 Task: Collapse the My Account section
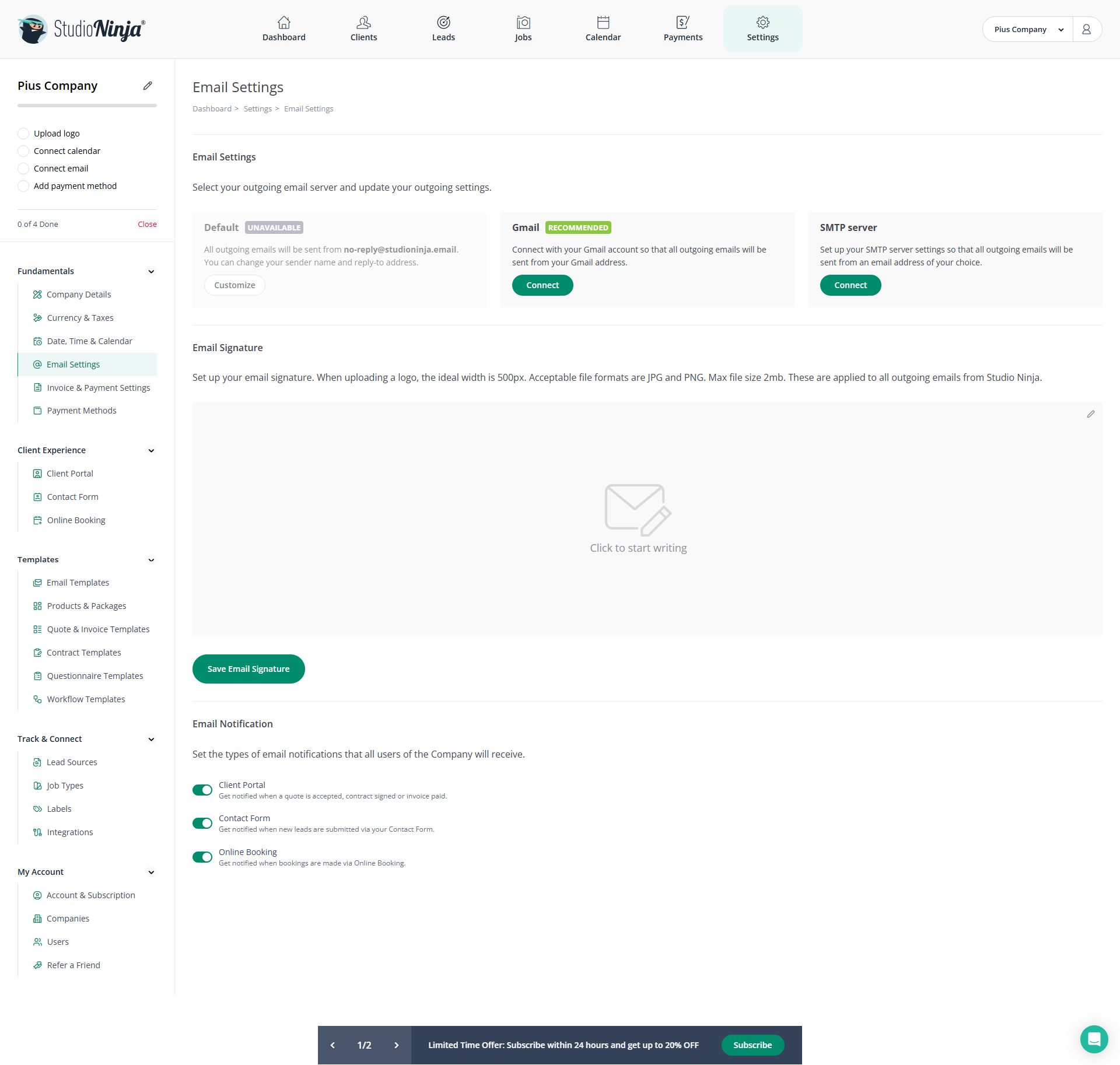[x=151, y=872]
